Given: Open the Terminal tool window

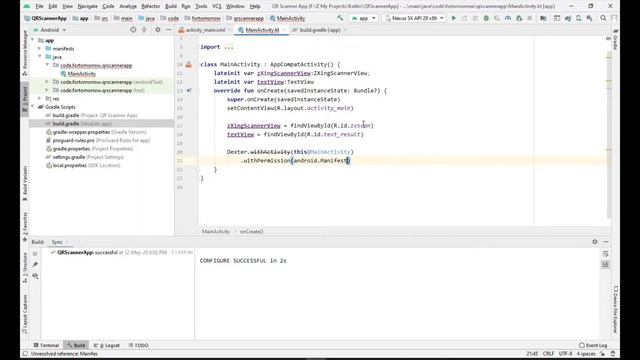Looking at the screenshot, I should [x=47, y=345].
